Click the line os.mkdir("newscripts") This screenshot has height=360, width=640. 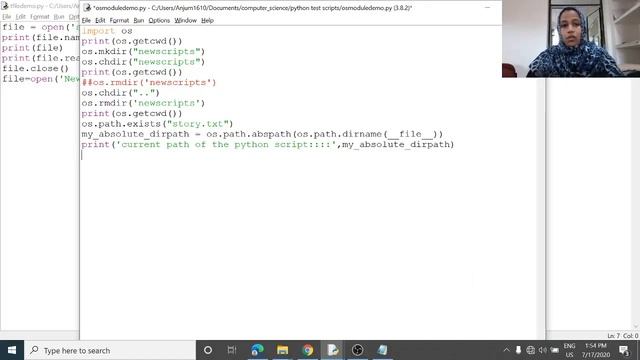(x=143, y=52)
